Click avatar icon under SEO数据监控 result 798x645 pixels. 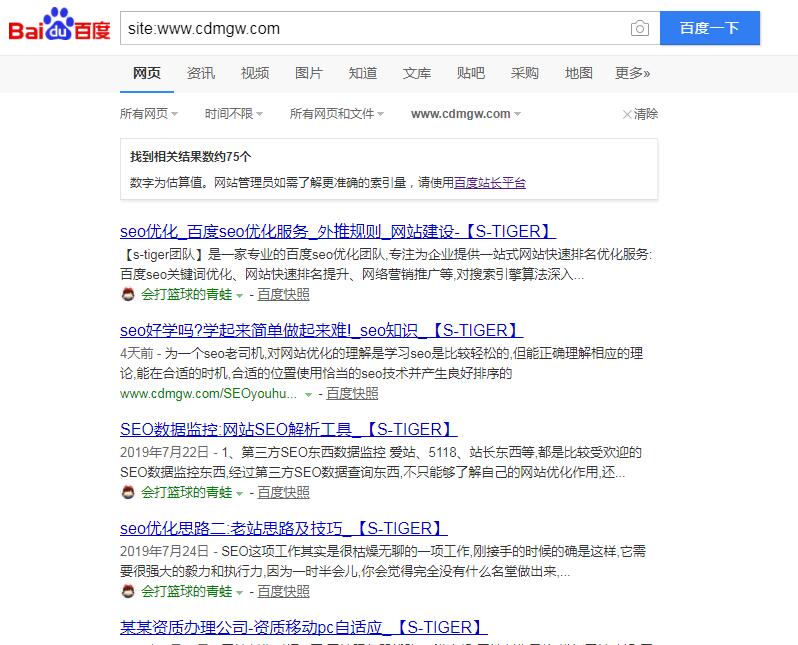click(128, 492)
